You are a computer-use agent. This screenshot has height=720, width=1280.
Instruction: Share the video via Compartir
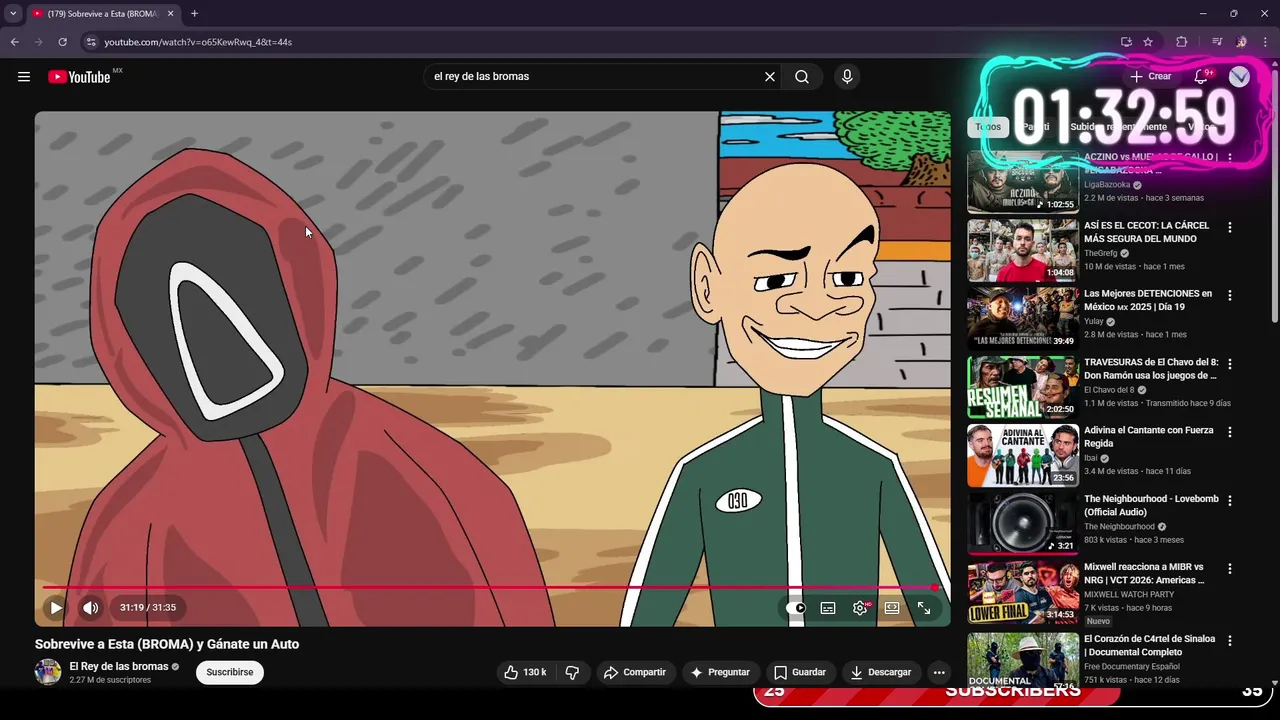click(635, 672)
